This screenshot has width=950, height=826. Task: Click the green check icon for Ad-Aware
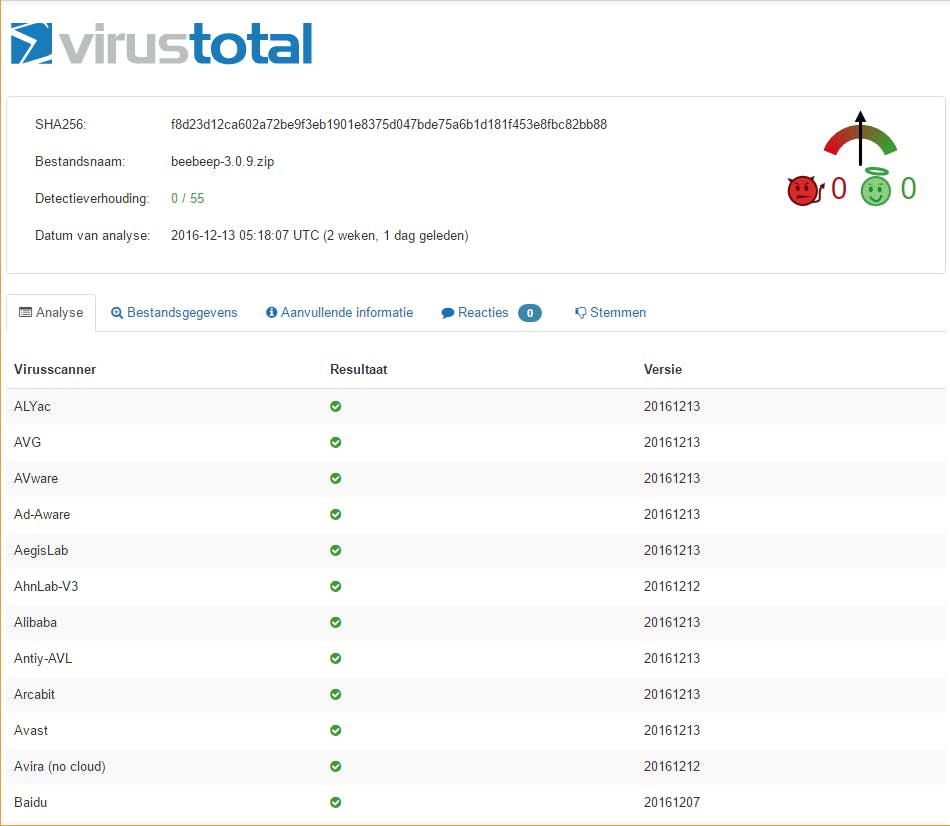tap(336, 515)
